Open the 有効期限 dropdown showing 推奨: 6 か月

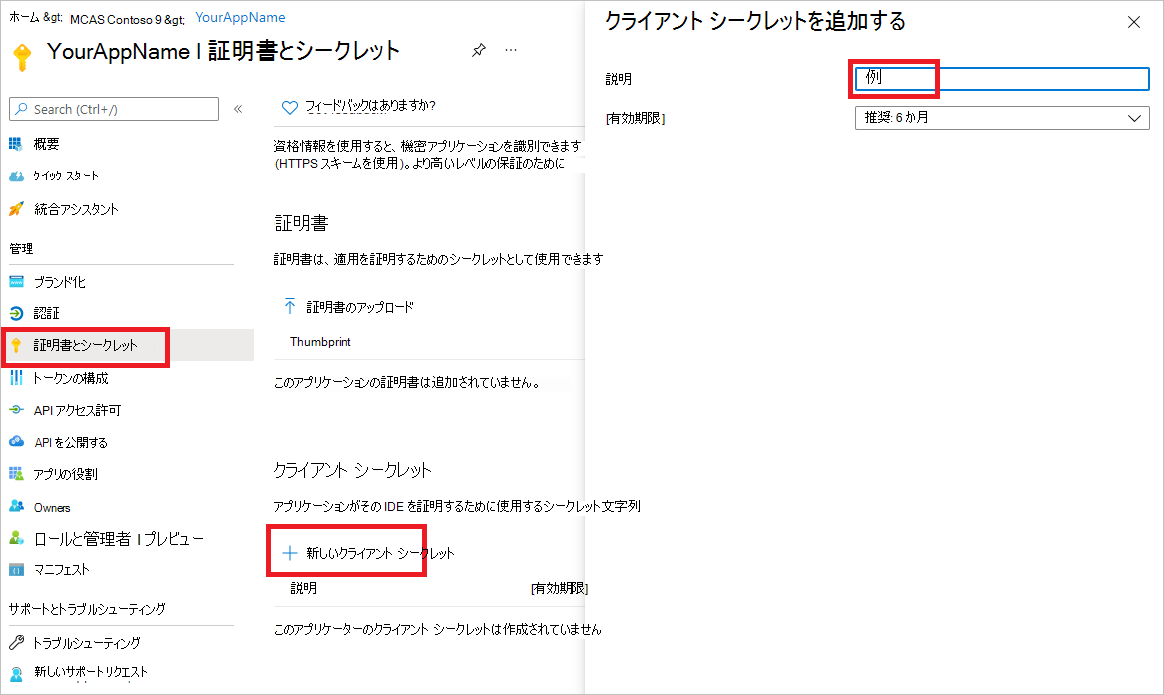1002,118
